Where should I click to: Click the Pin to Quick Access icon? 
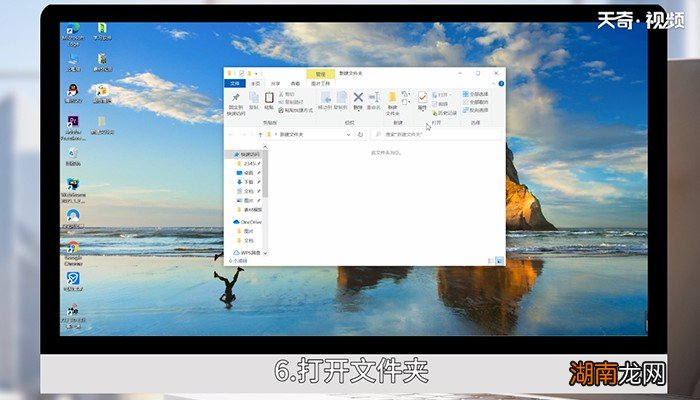point(235,99)
